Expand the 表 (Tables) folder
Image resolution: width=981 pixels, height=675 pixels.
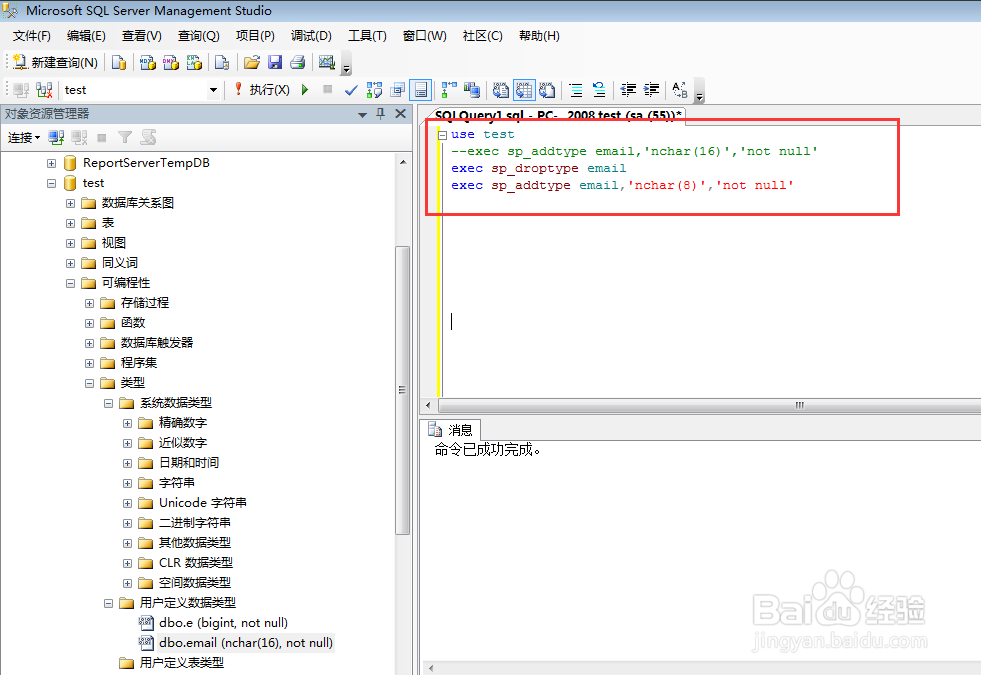(71, 223)
